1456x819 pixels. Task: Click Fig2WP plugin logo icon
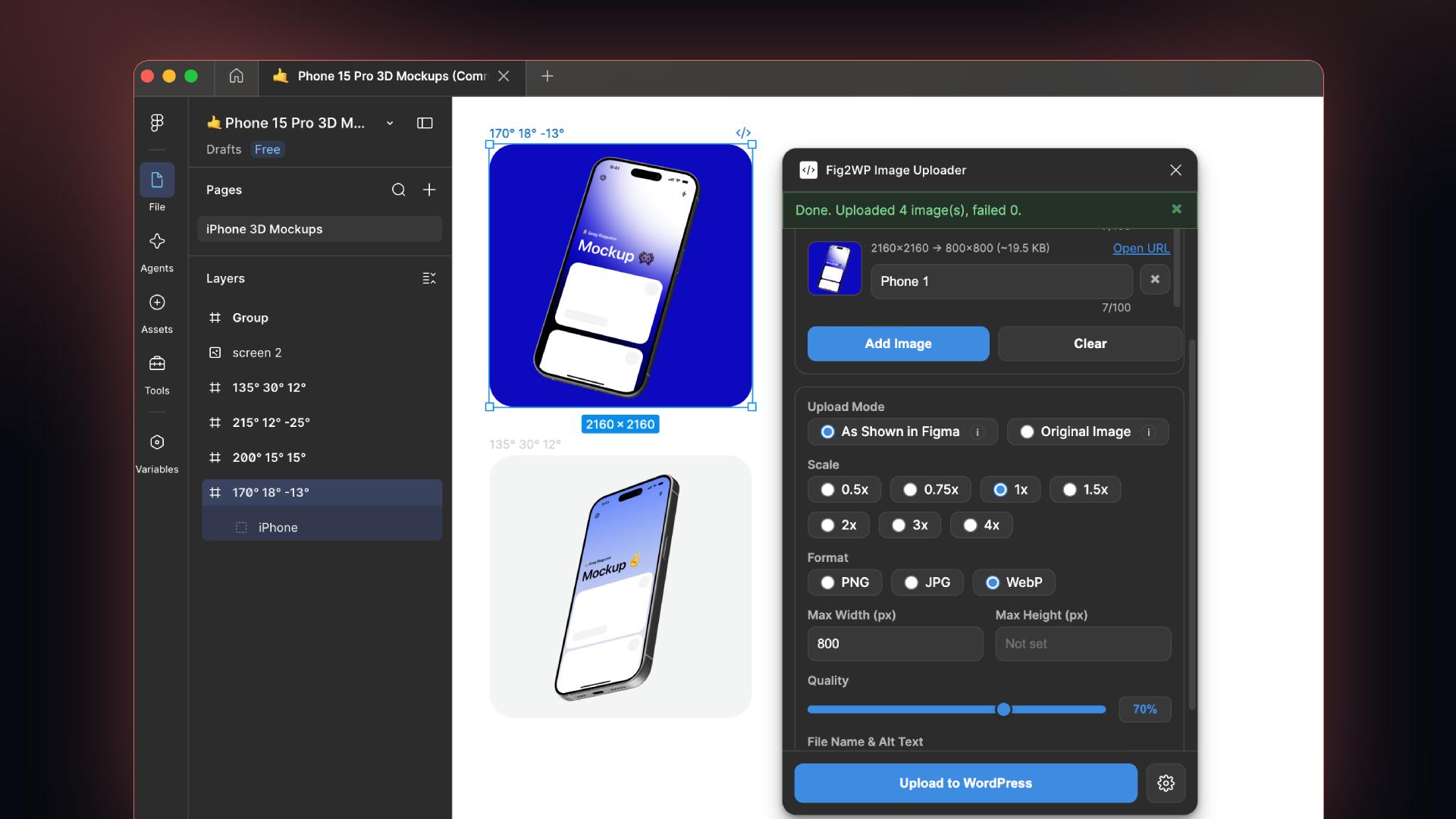pyautogui.click(x=808, y=170)
